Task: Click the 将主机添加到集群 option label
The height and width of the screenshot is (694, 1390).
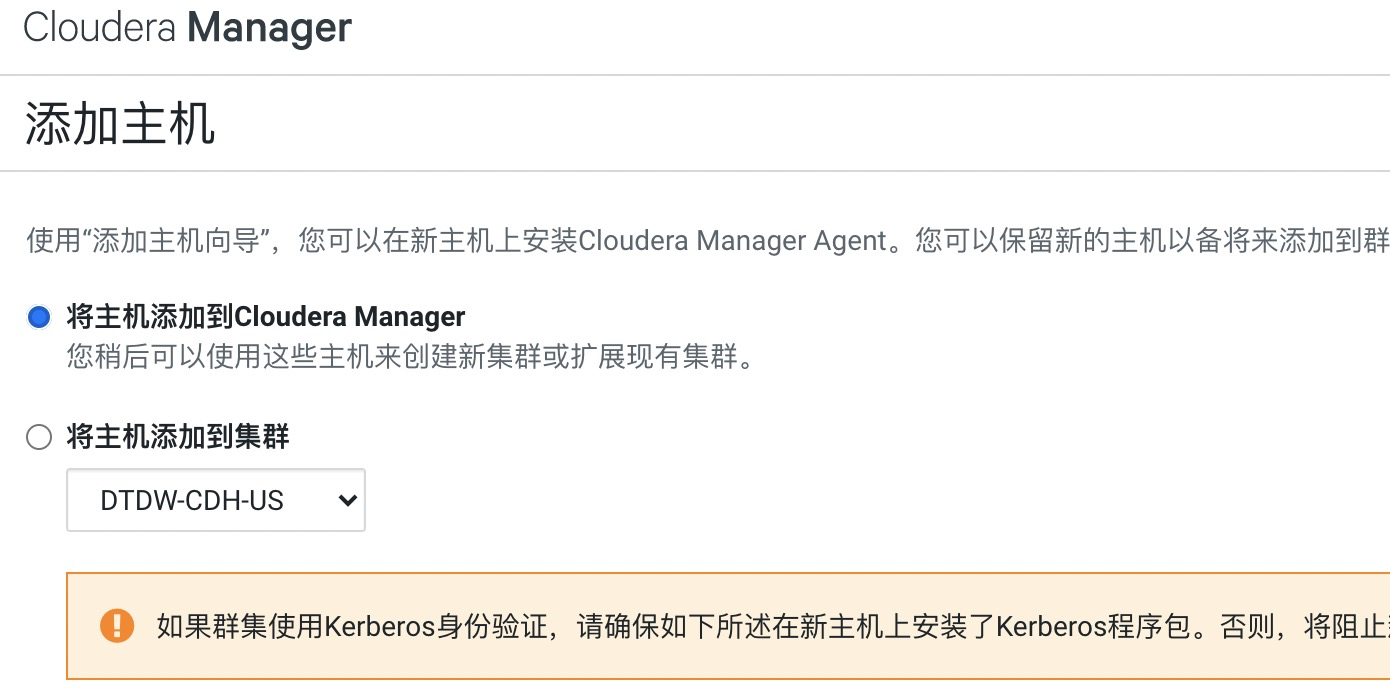Action: [178, 437]
